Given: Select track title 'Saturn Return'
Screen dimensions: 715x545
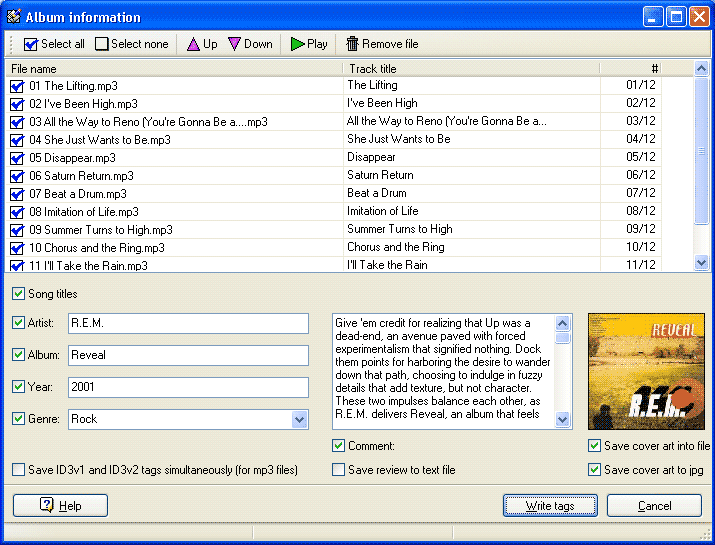Looking at the screenshot, I should 380,175.
